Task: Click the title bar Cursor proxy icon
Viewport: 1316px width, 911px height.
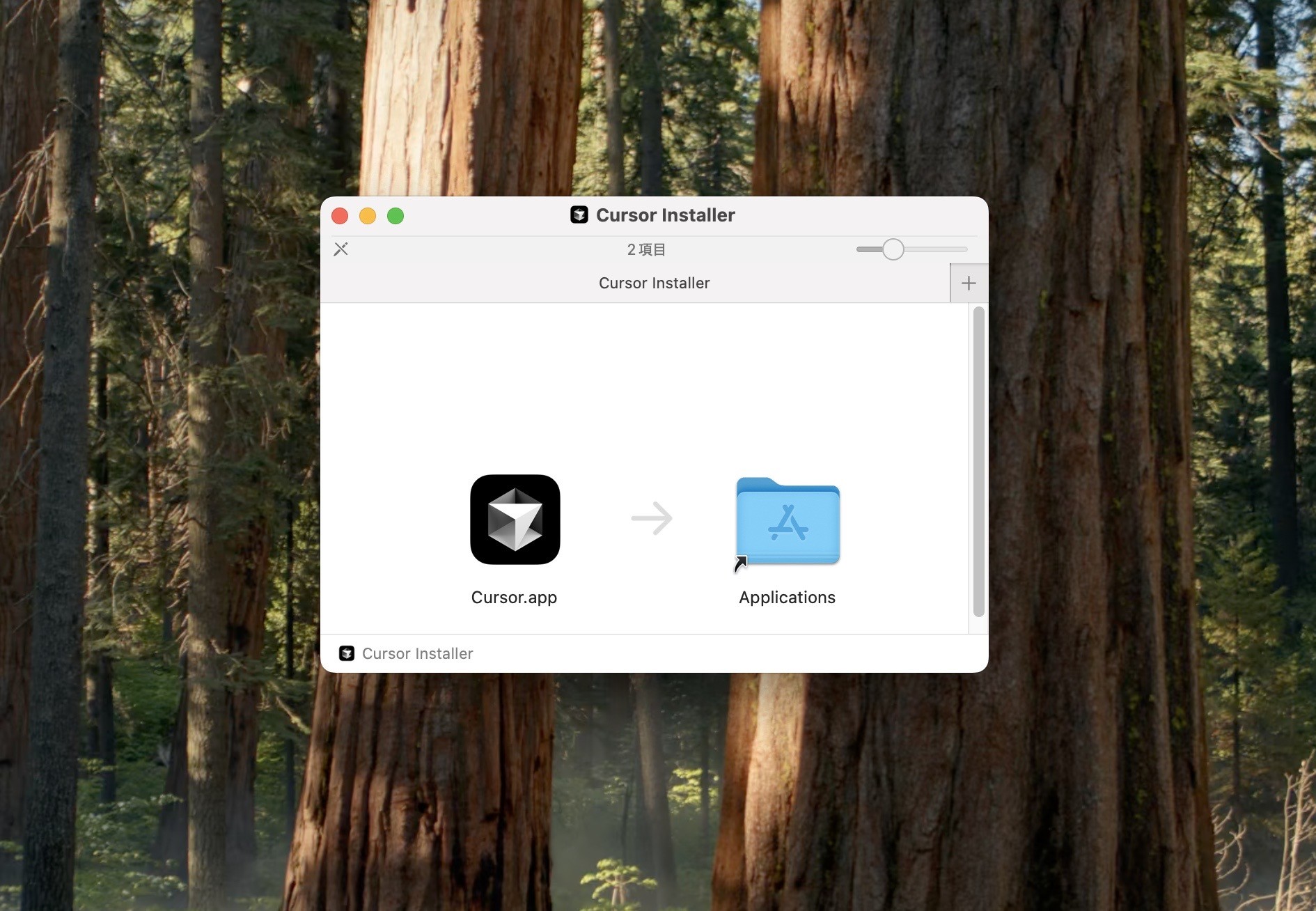Action: [579, 215]
